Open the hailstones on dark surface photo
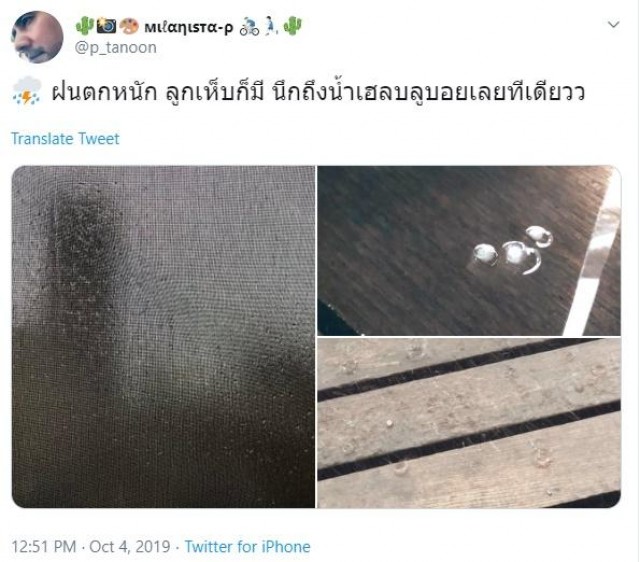 (469, 251)
